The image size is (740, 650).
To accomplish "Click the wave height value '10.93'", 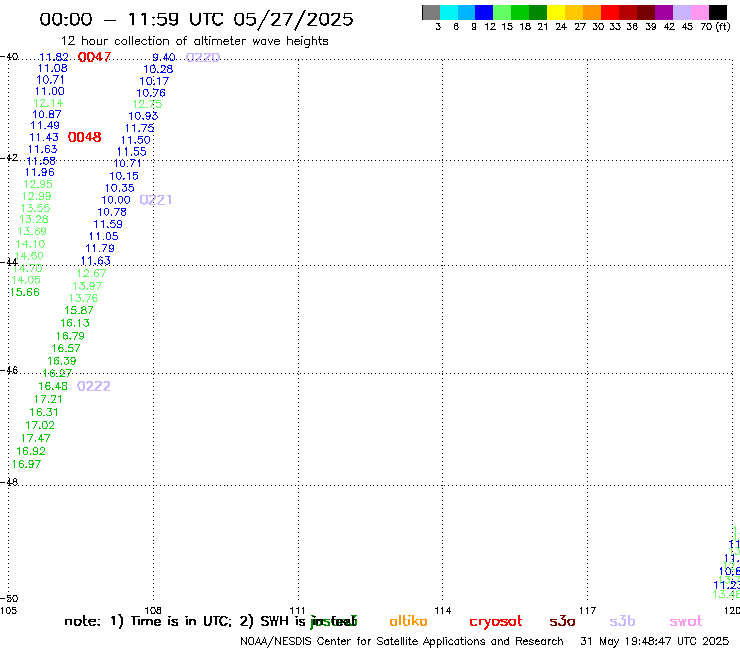I will click(143, 116).
